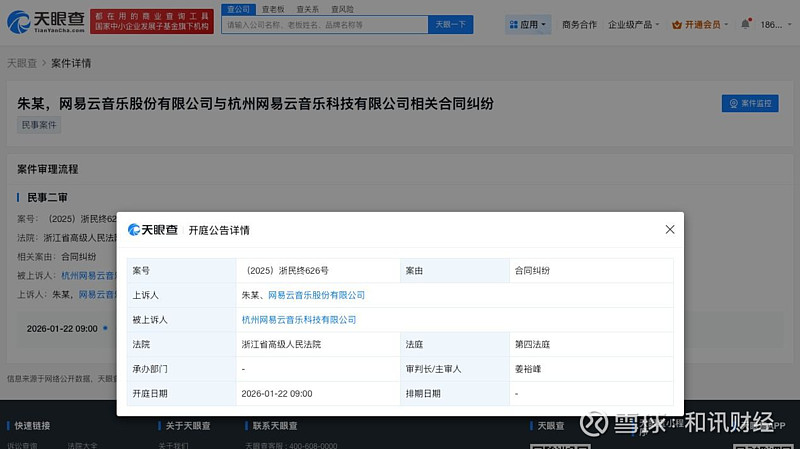The width and height of the screenshot is (800, 449).
Task: Open the 商务合作 link
Action: pos(579,24)
